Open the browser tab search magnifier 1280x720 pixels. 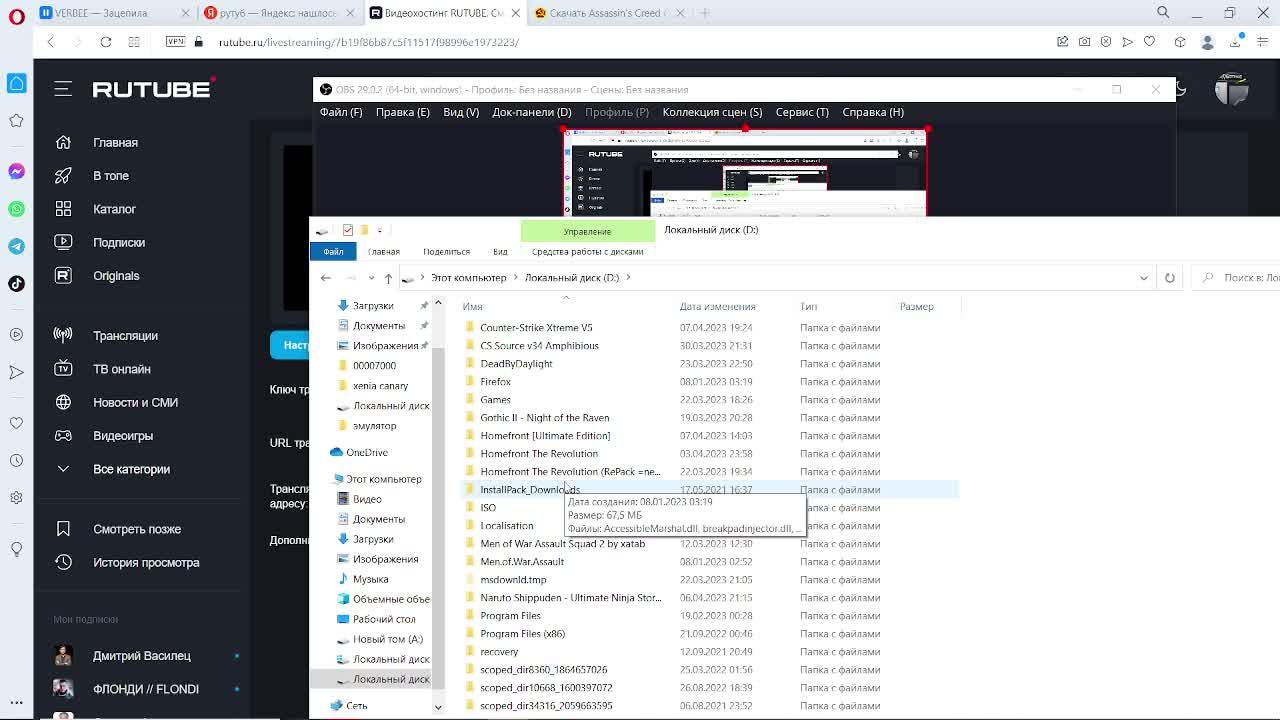1163,13
